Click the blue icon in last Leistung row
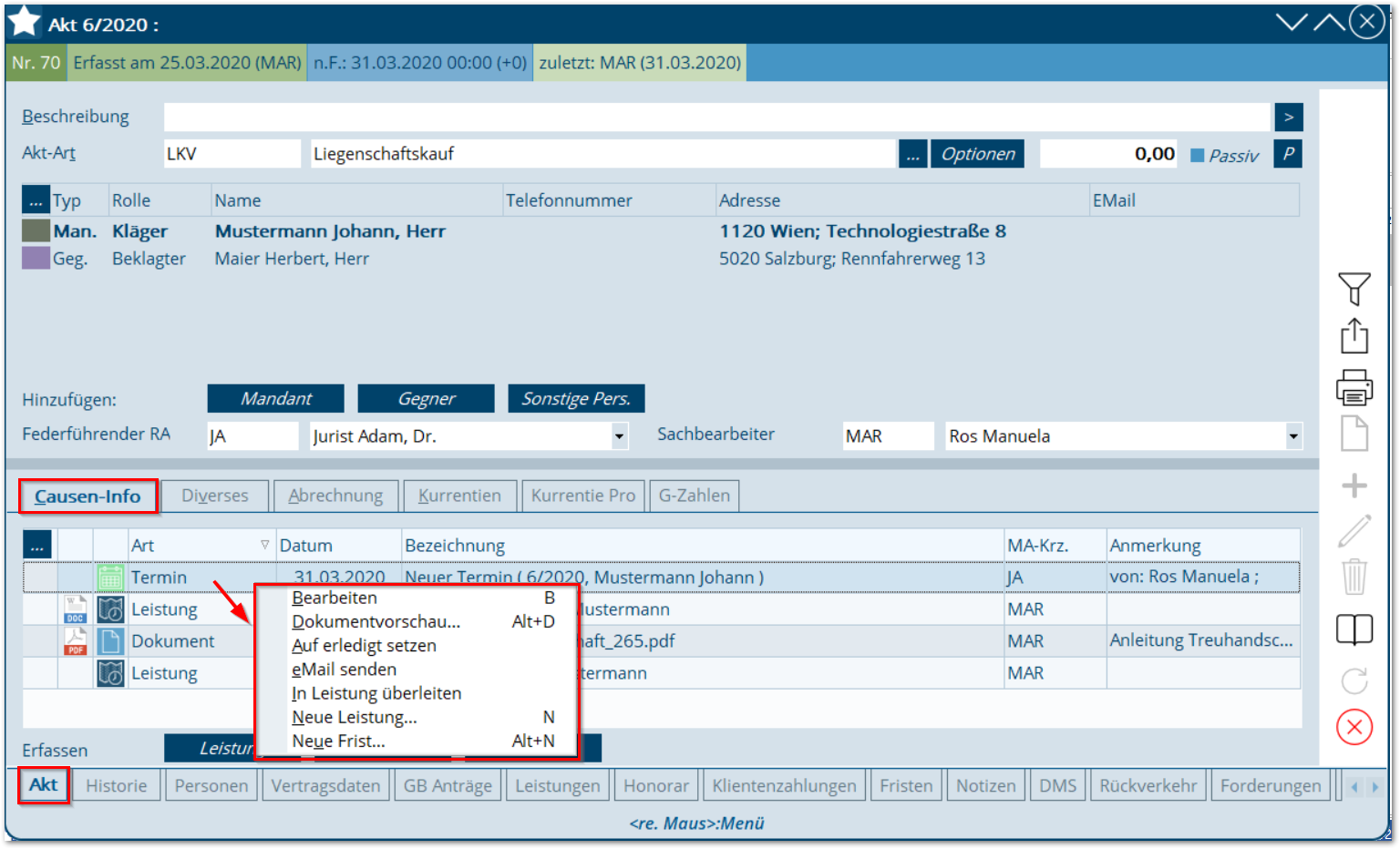Screen dimensions: 1400x849 click(x=110, y=673)
